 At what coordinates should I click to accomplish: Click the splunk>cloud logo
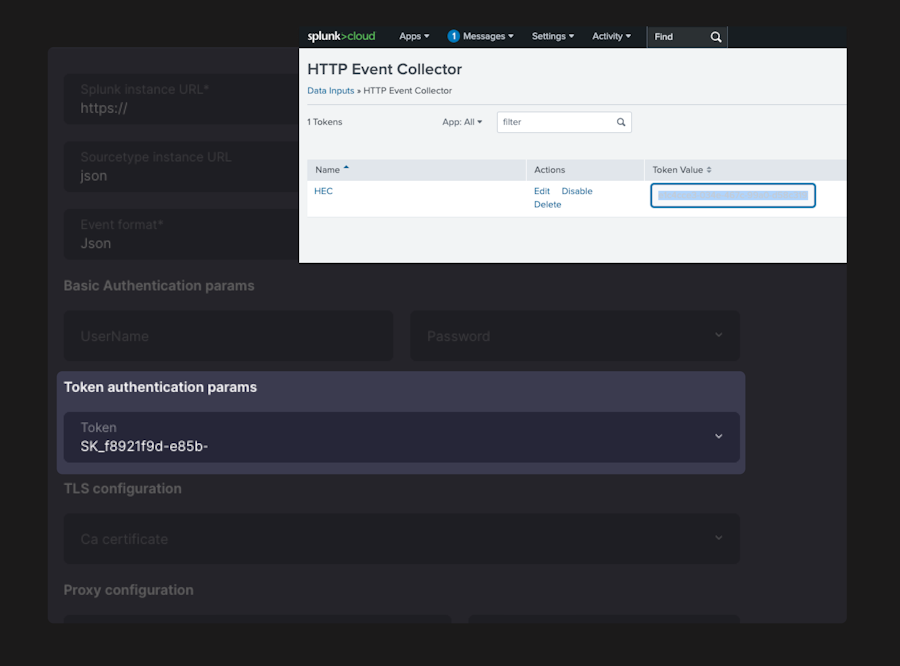pos(341,36)
